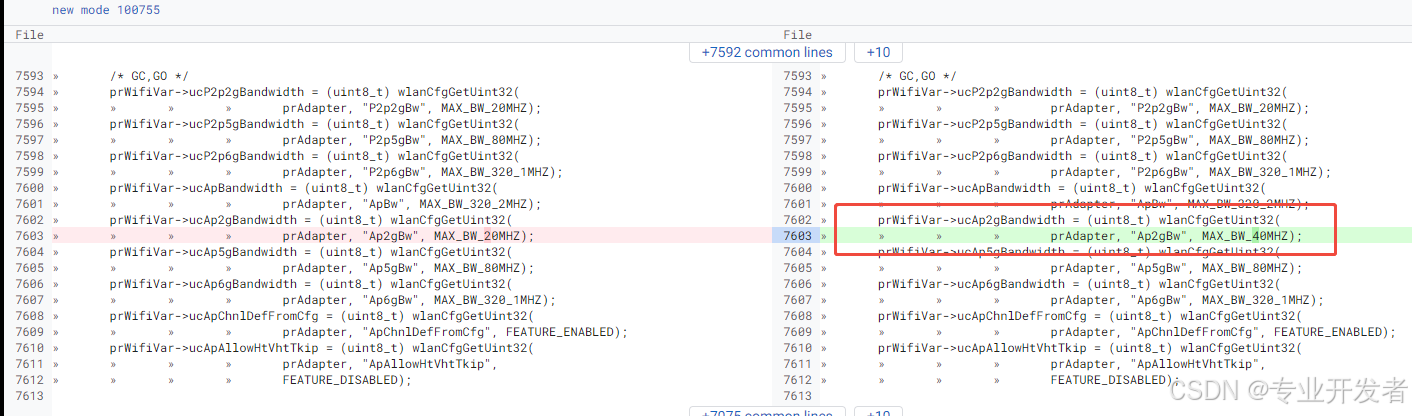Click the 'new mode 100755' text
This screenshot has height=416, width=1412.
point(105,10)
